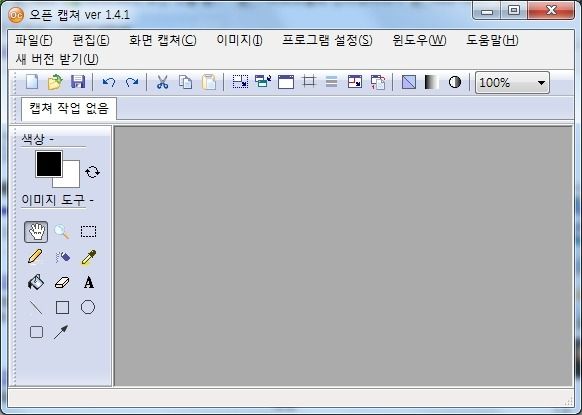
Task: Select the rectangular selection tool
Action: tap(88, 232)
